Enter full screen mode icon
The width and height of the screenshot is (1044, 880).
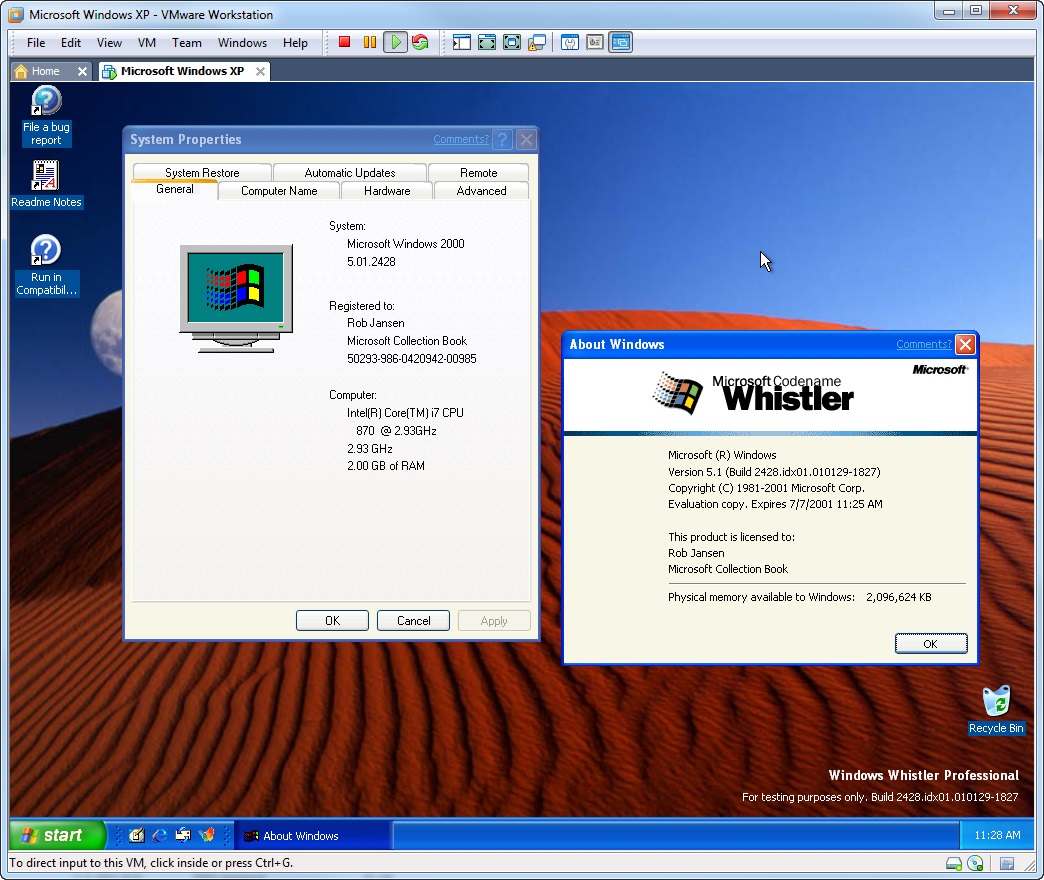(x=511, y=43)
